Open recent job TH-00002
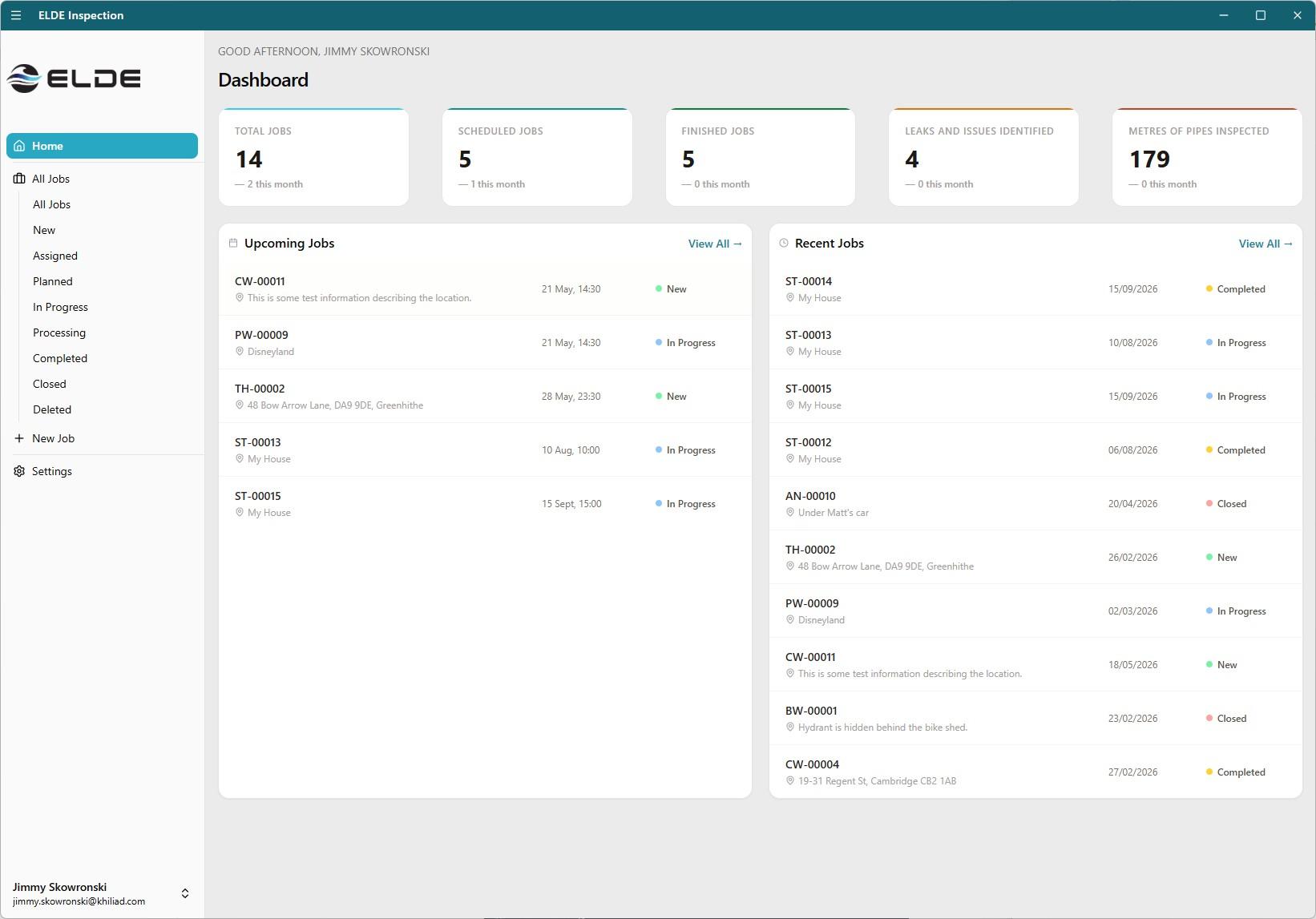This screenshot has width=1316, height=919. tap(1035, 558)
